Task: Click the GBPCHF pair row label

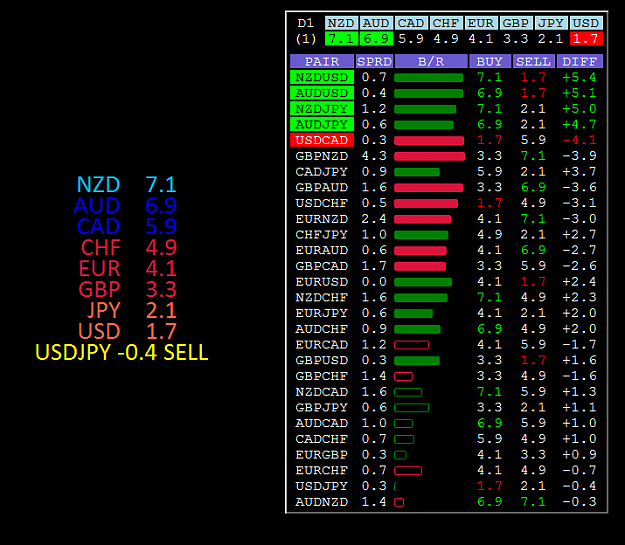Action: pyautogui.click(x=322, y=376)
